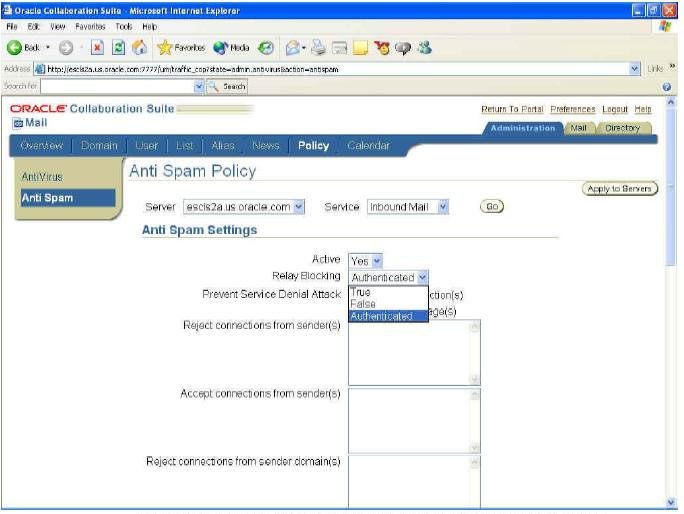Click the Discuss speech bubble icon
This screenshot has height=514, width=684.
pos(403,48)
